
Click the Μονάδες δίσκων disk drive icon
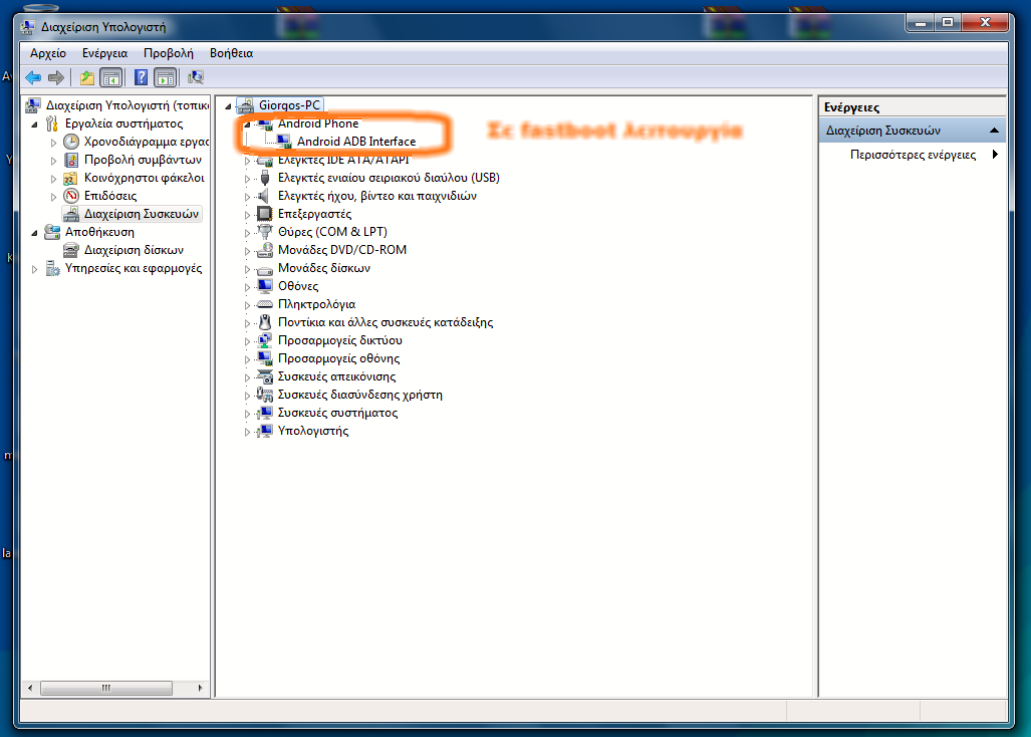point(265,269)
